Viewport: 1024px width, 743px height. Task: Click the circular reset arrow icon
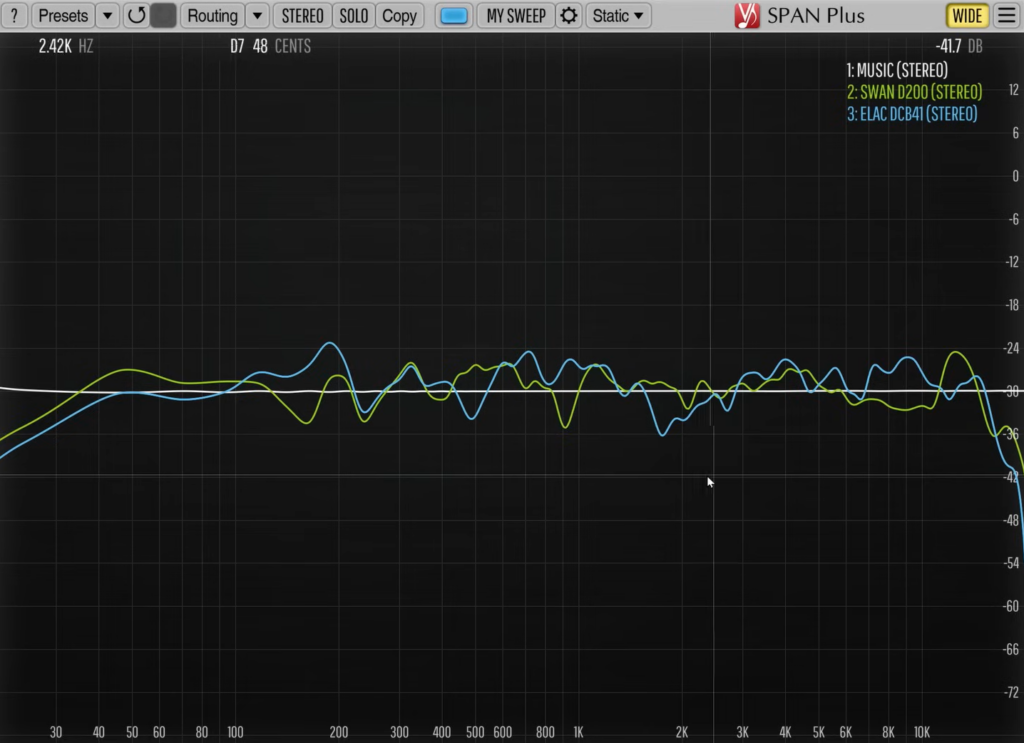tap(136, 16)
